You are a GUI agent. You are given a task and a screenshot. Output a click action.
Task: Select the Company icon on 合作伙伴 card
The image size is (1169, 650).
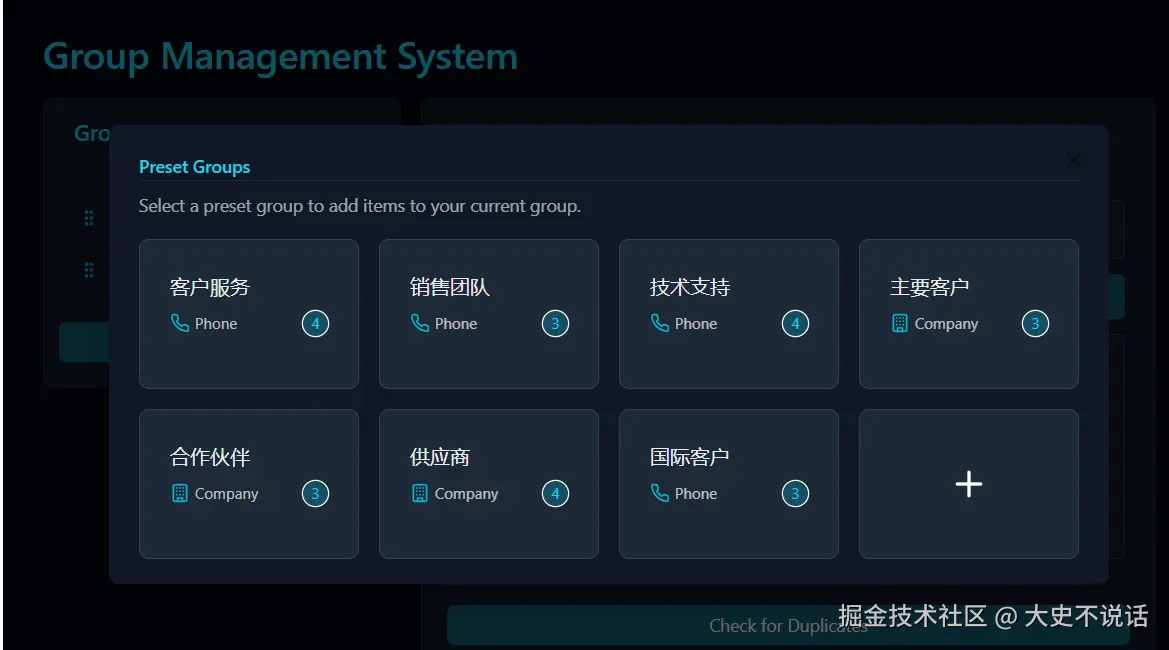click(182, 493)
